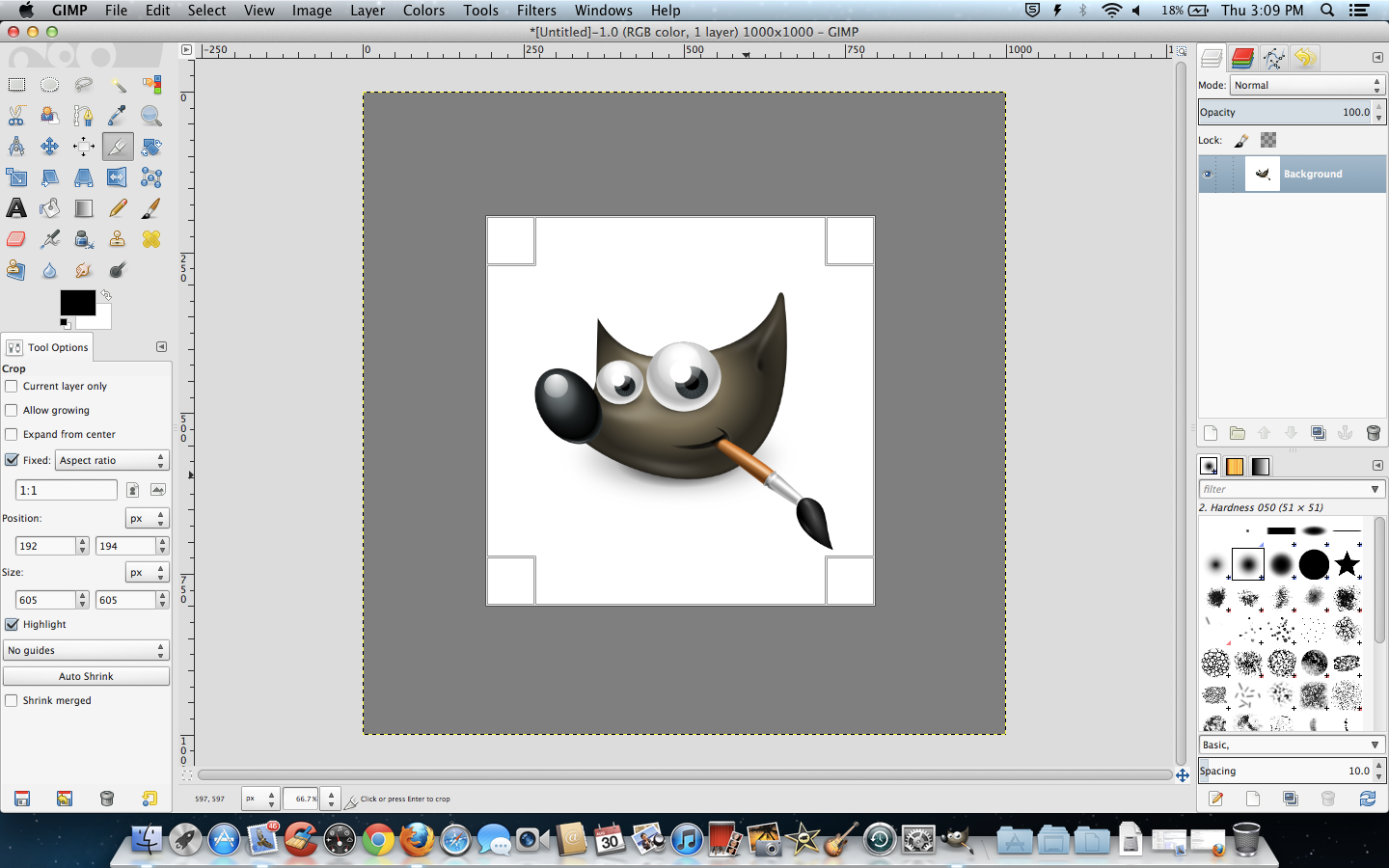Pick the Zoom magnifier tool

point(151,116)
